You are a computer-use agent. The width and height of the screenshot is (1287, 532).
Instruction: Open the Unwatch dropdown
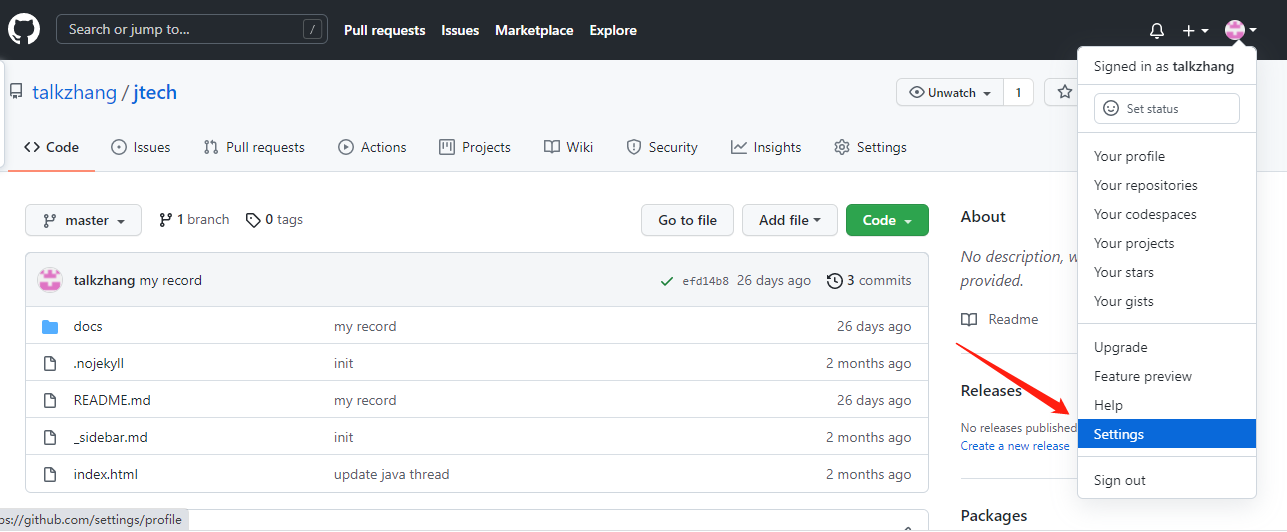pos(950,92)
